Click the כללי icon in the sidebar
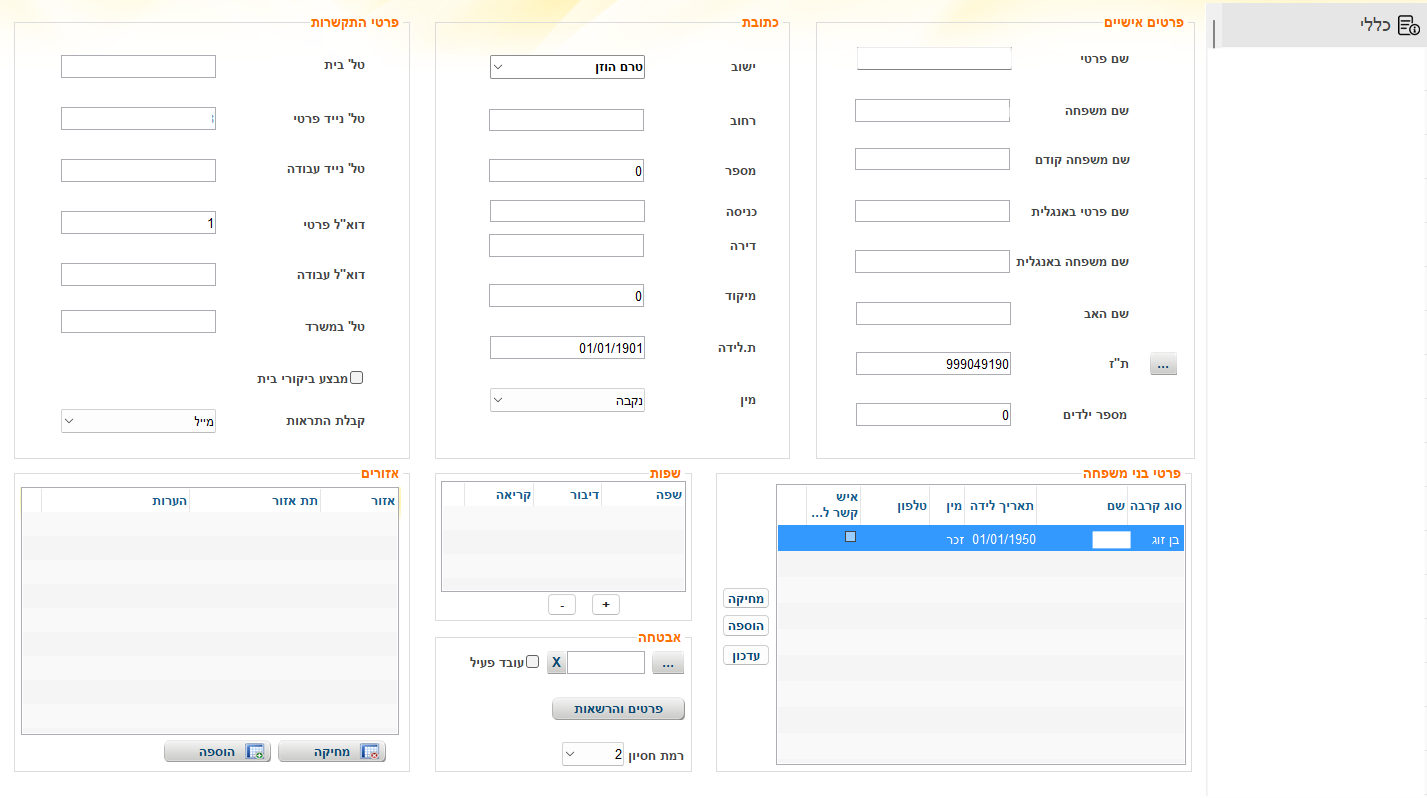 1408,25
